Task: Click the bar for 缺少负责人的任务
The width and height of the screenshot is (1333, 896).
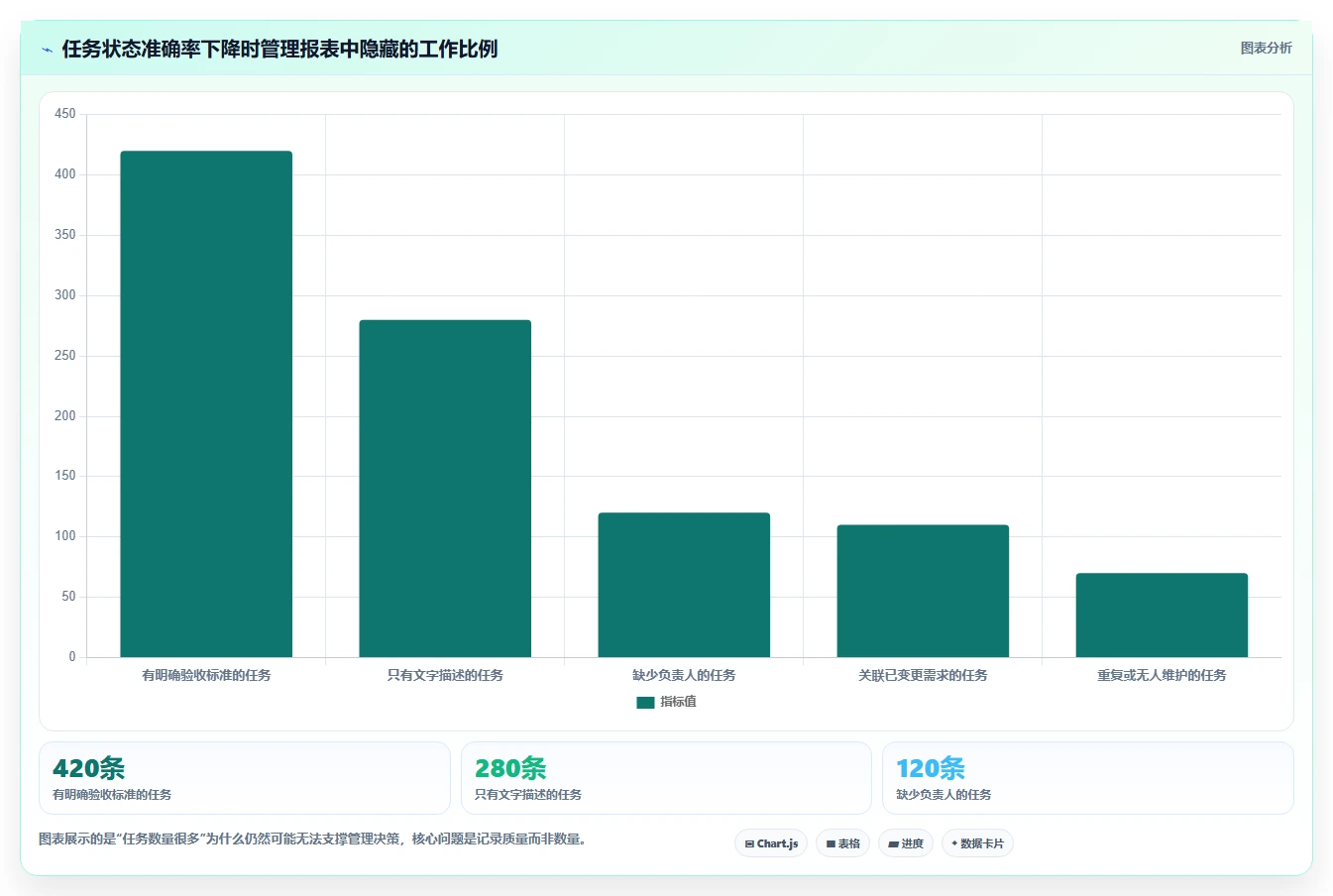Action: coord(684,585)
